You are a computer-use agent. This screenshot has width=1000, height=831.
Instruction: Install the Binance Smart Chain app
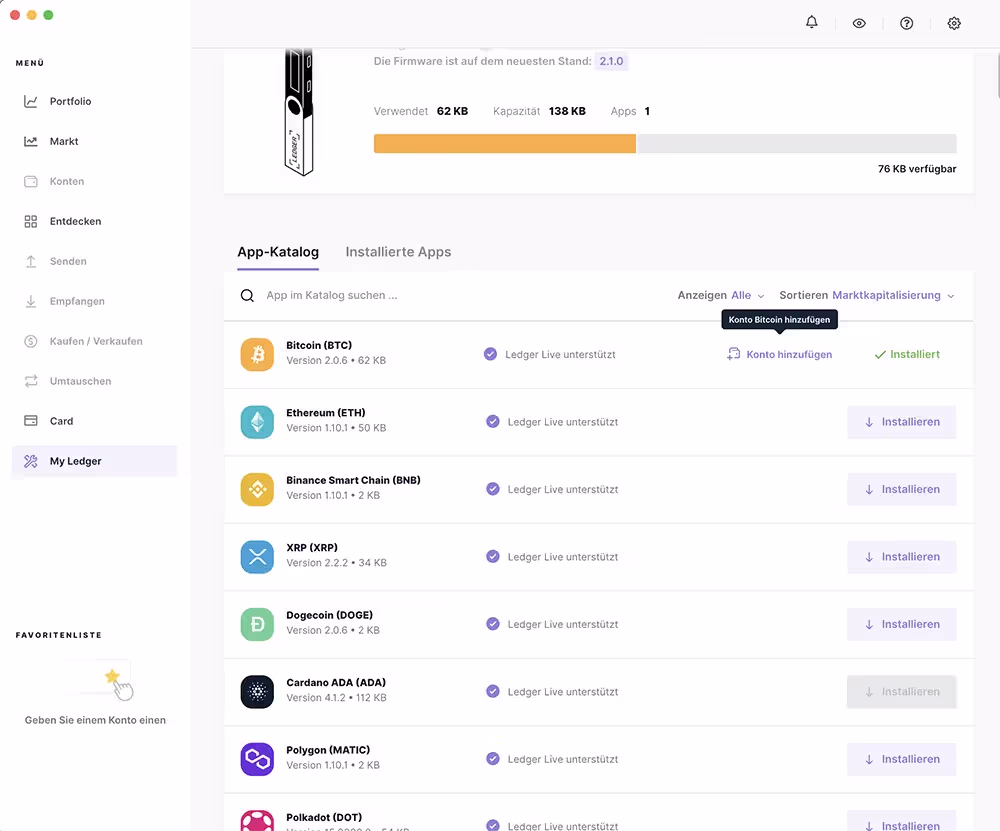[901, 489]
